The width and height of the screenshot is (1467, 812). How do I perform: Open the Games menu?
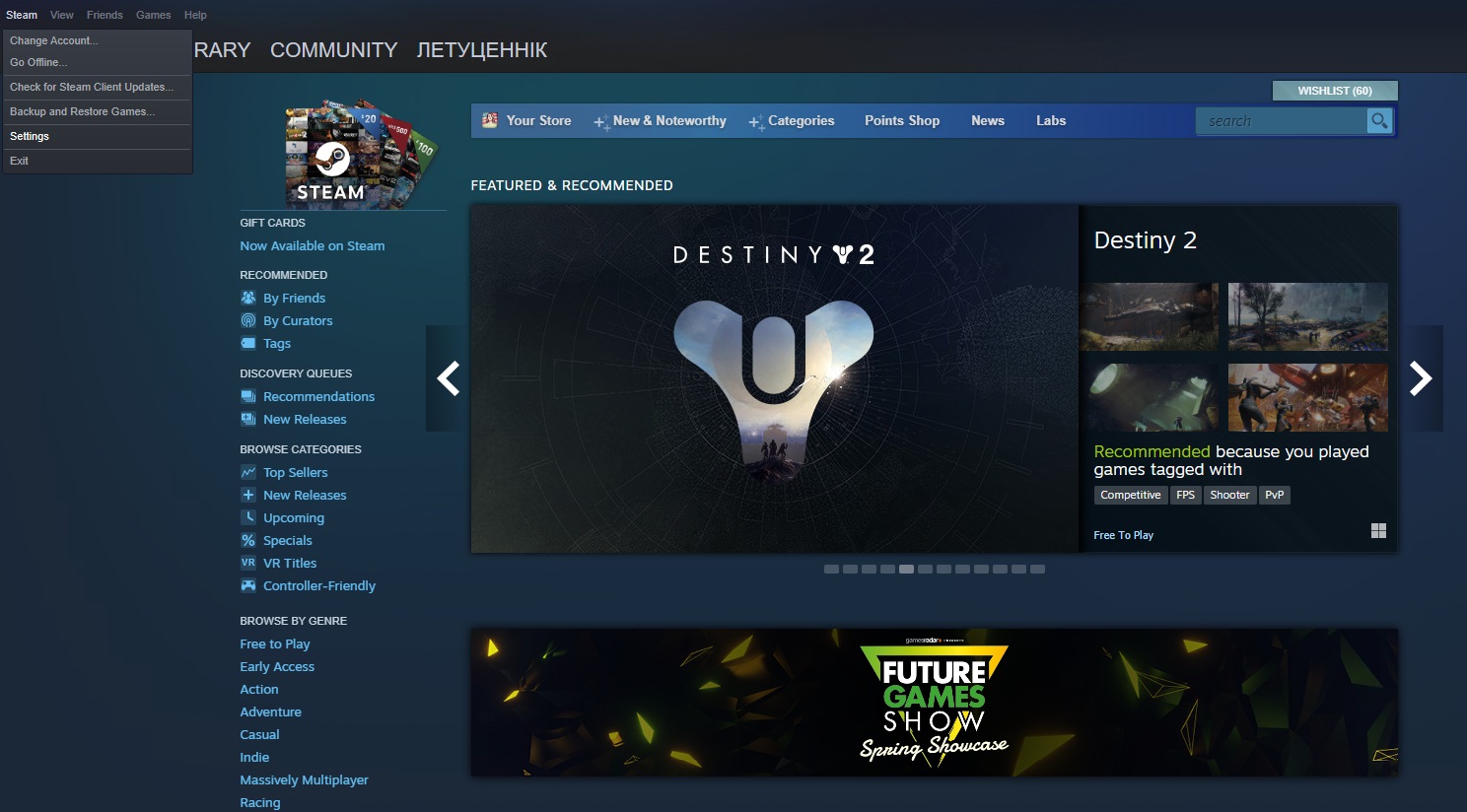coord(154,15)
